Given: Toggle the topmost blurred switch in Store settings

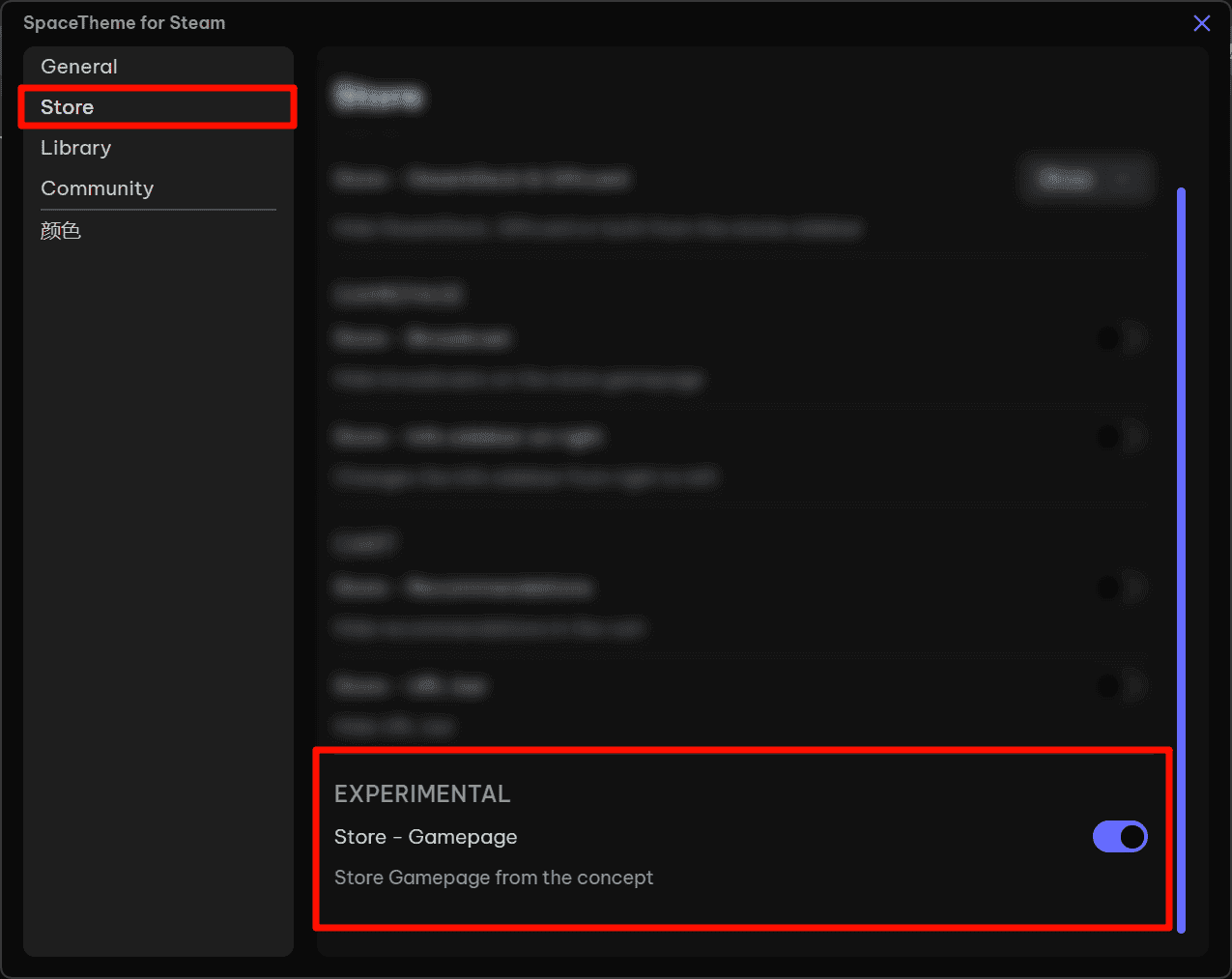Looking at the screenshot, I should (1121, 338).
